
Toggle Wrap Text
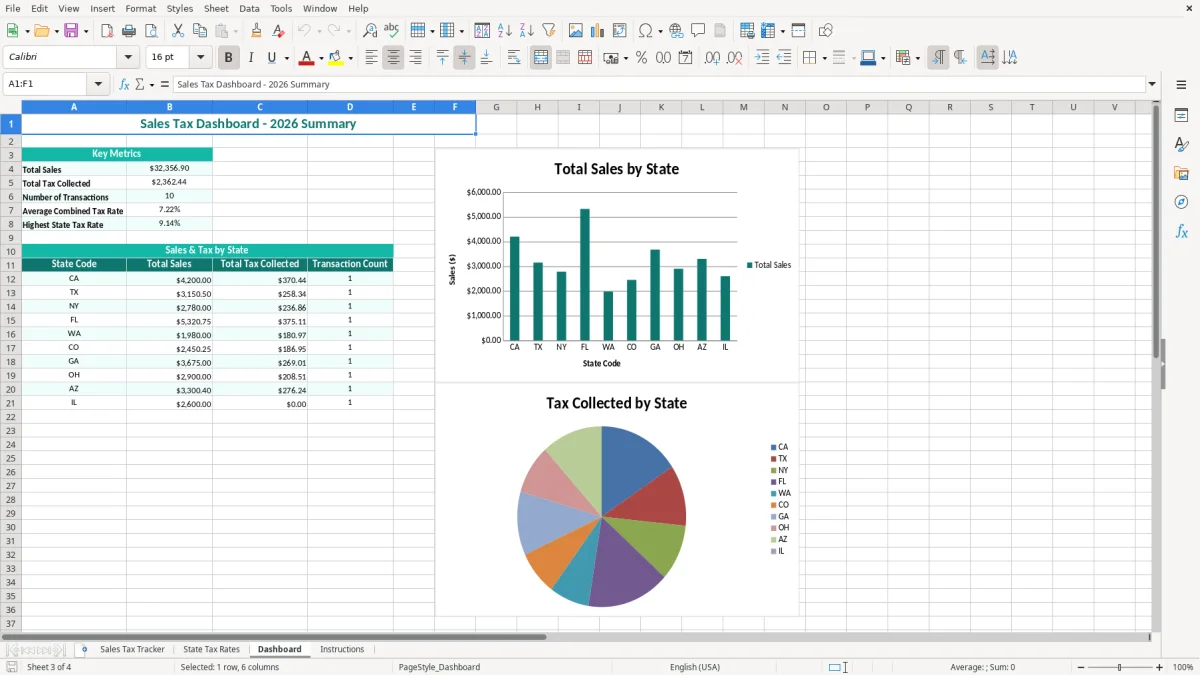click(x=513, y=58)
